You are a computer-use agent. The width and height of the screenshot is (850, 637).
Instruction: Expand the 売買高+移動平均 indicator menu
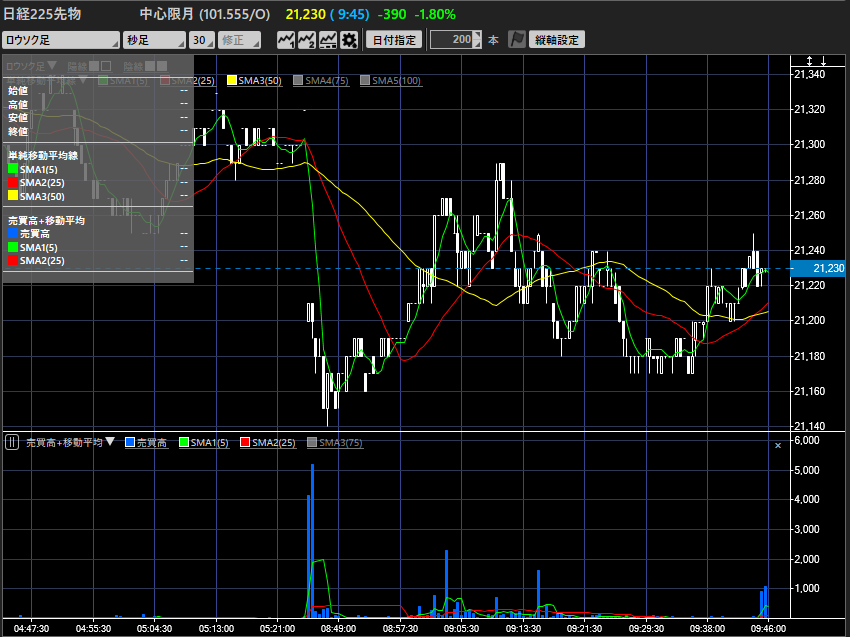pyautogui.click(x=110, y=442)
